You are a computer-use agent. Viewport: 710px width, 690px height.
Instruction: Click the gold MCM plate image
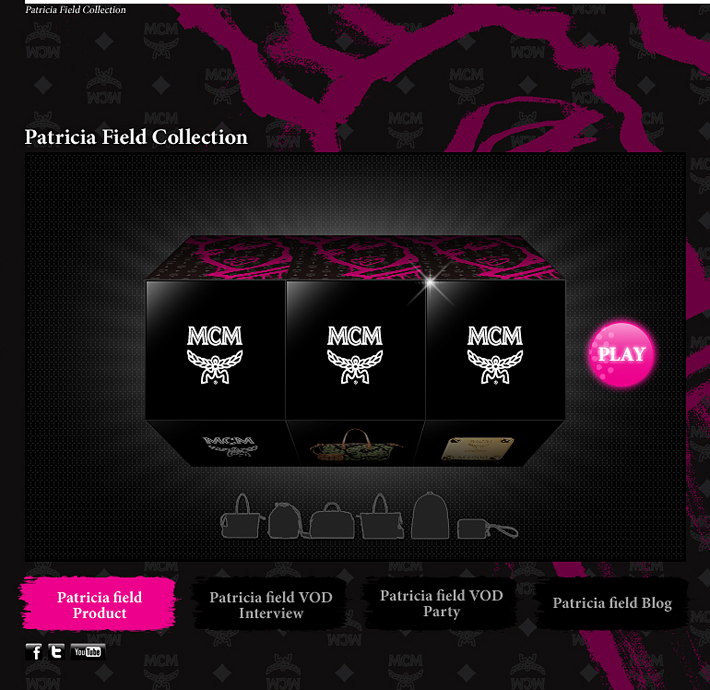[x=478, y=449]
